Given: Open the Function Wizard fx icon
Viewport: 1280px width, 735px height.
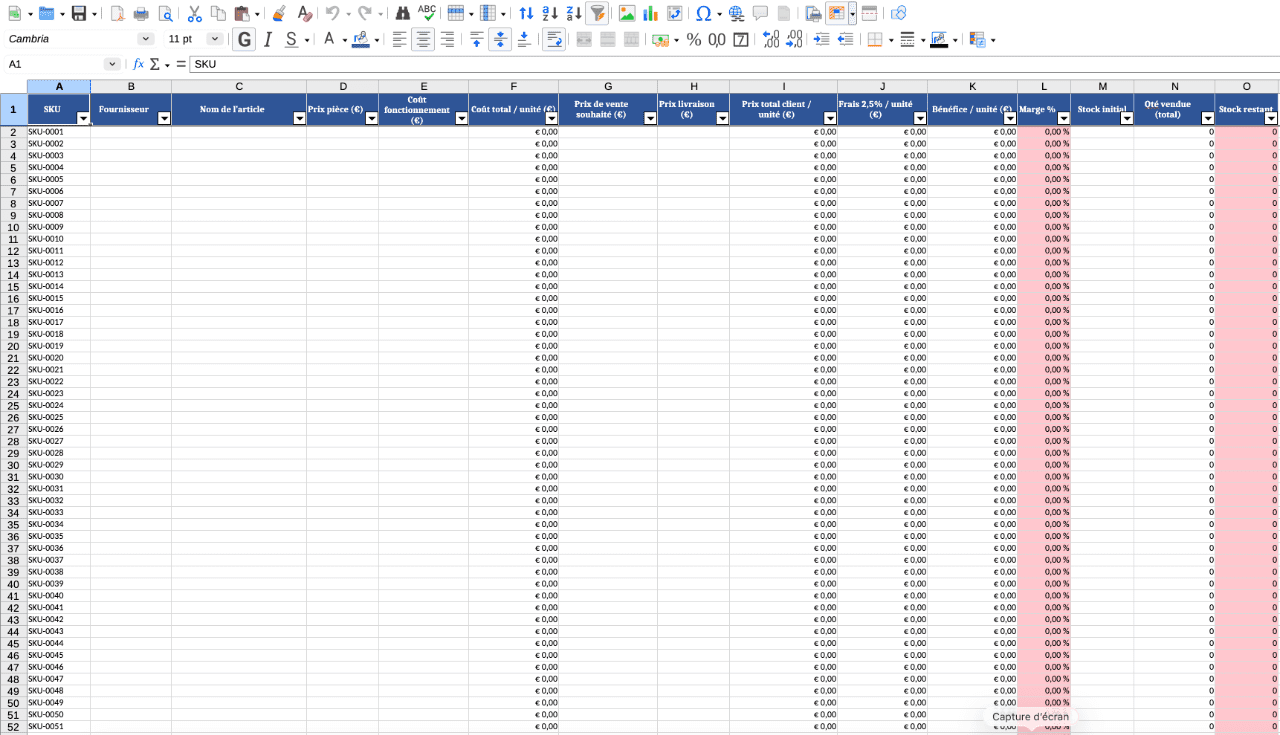Looking at the screenshot, I should pyautogui.click(x=138, y=64).
